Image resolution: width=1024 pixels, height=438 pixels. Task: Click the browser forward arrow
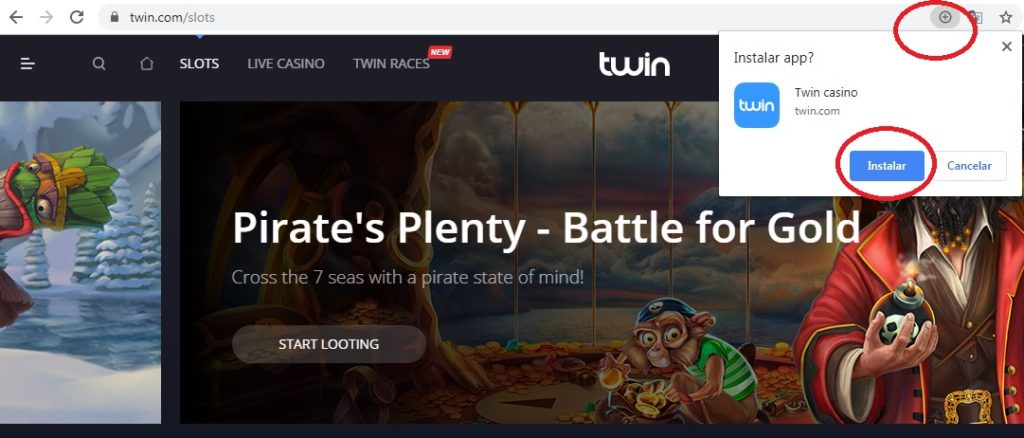[46, 18]
